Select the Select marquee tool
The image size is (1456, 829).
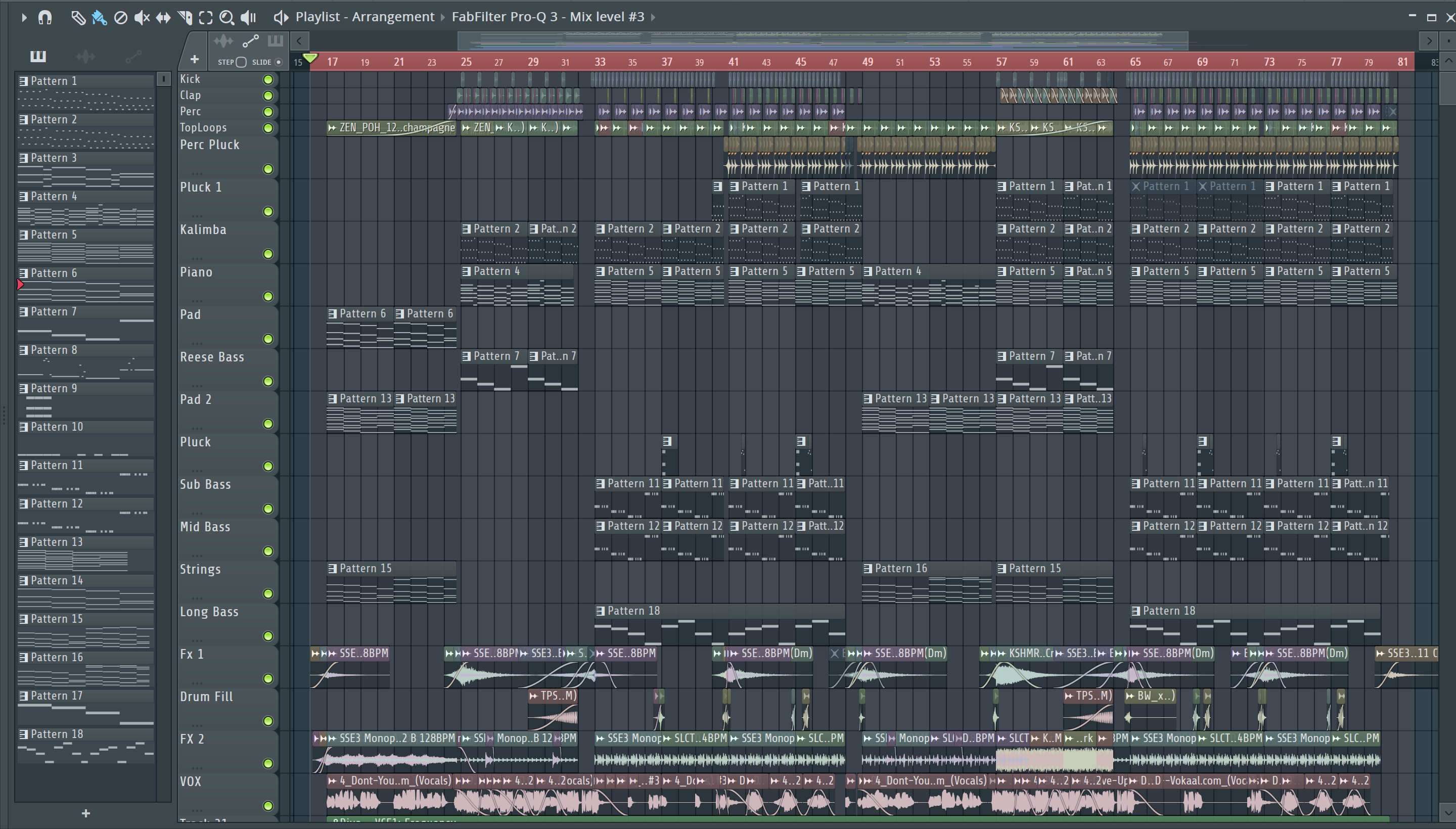tap(206, 18)
